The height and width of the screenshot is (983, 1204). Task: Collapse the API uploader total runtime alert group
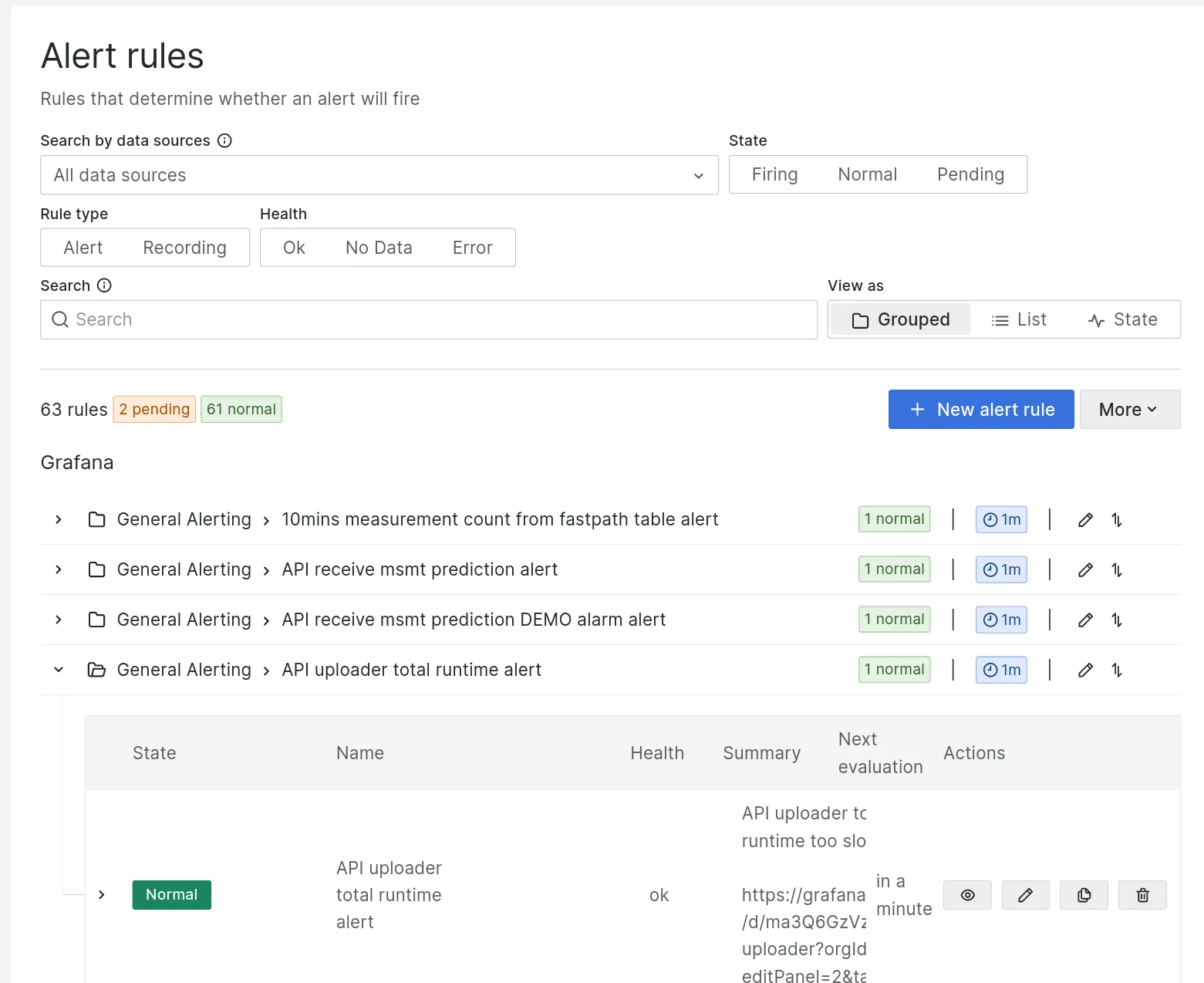coord(59,670)
